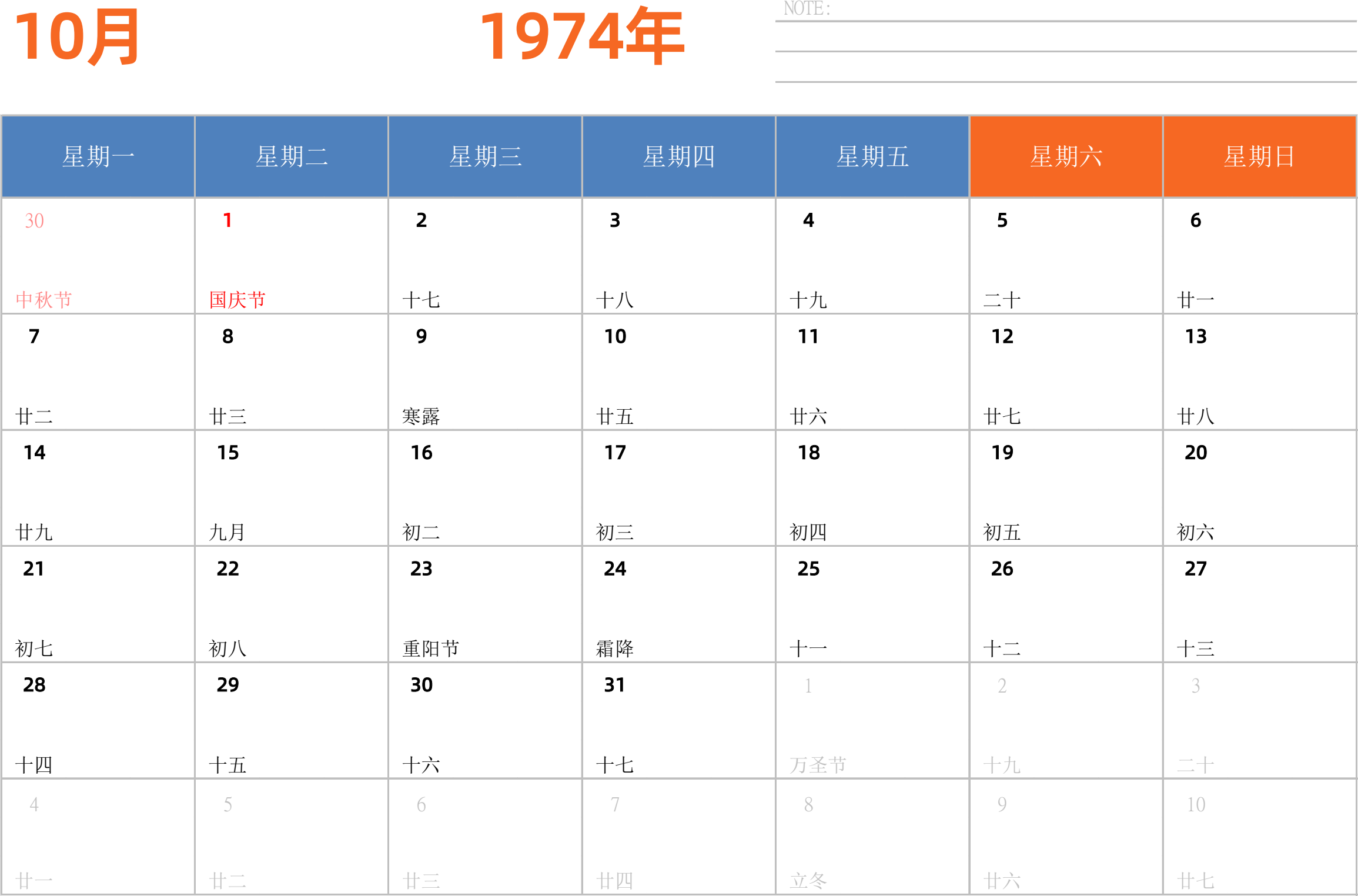Viewport: 1358px width, 896px height.
Task: Select the orange 星期日 column header
Action: click(1260, 156)
